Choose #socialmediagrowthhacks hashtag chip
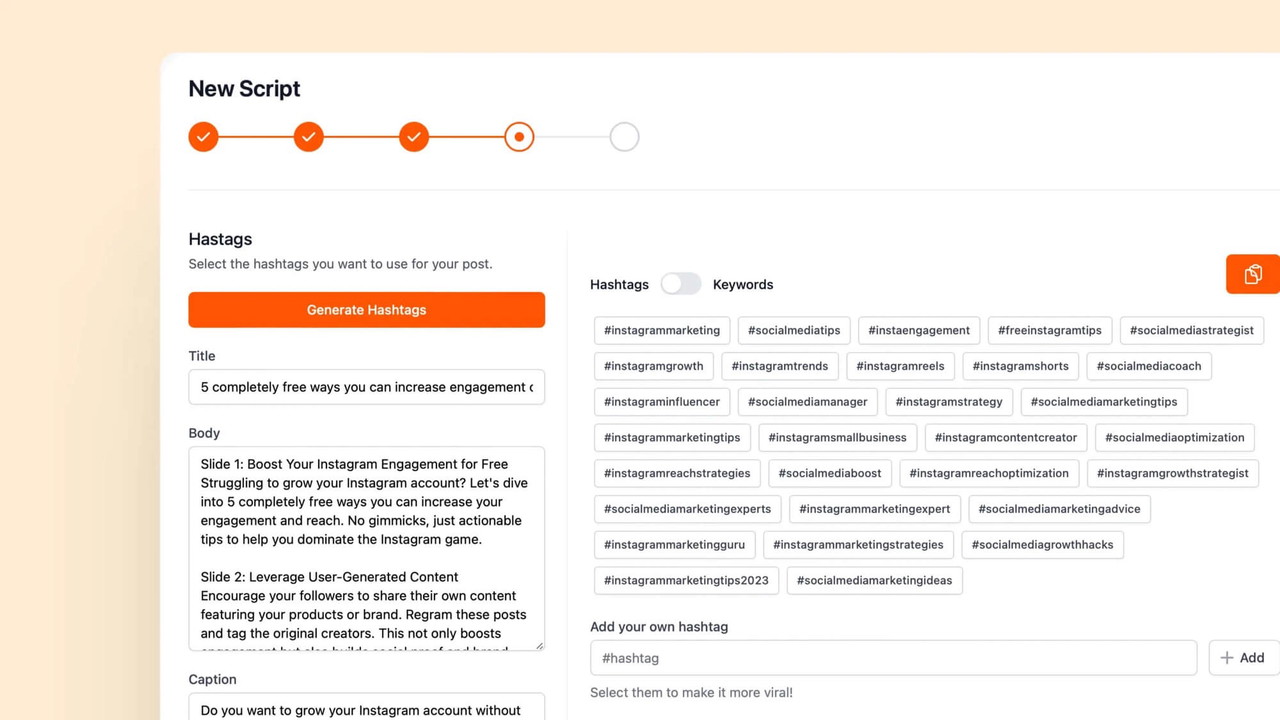Image resolution: width=1280 pixels, height=720 pixels. click(1042, 545)
